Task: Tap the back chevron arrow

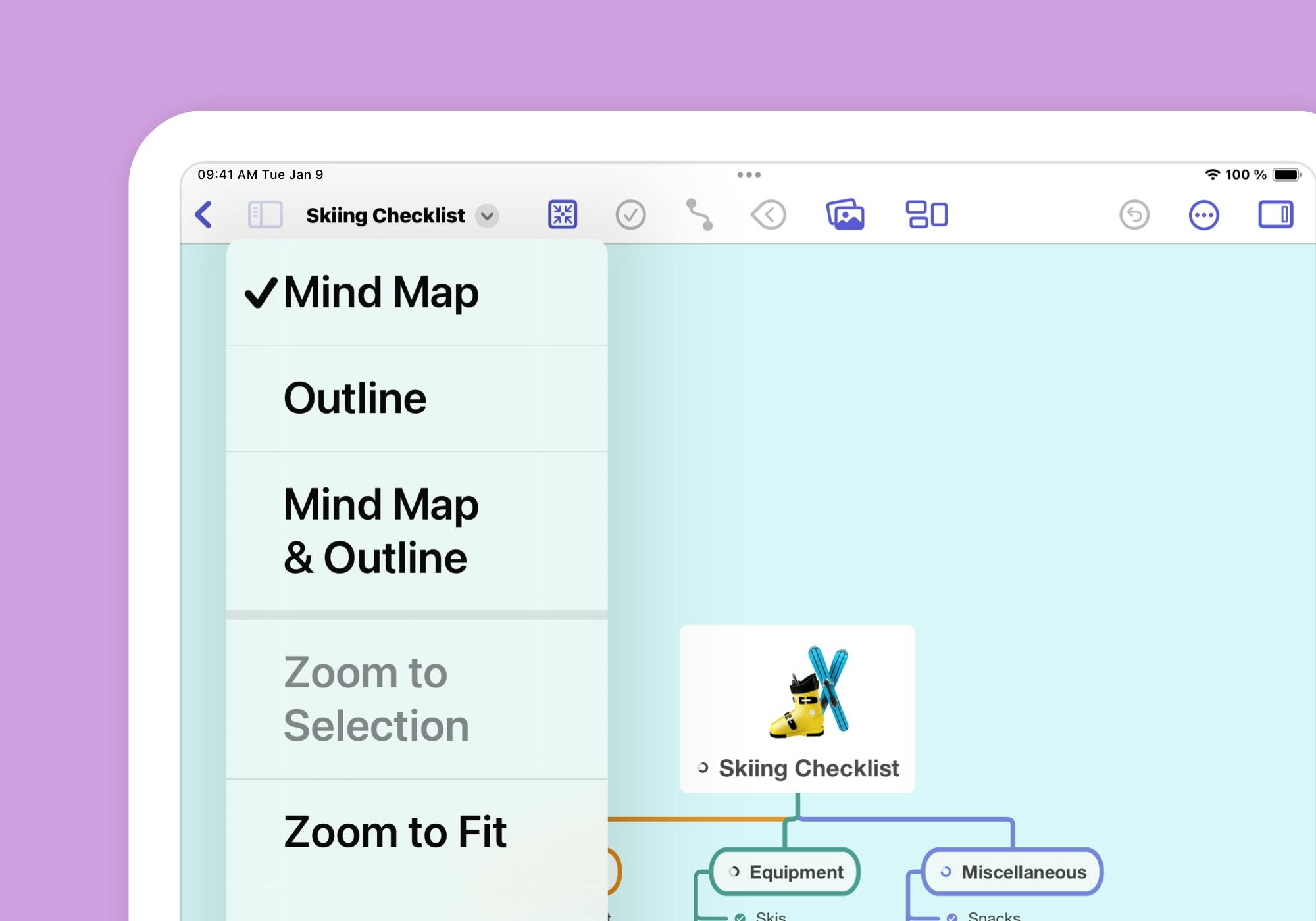Action: (204, 214)
